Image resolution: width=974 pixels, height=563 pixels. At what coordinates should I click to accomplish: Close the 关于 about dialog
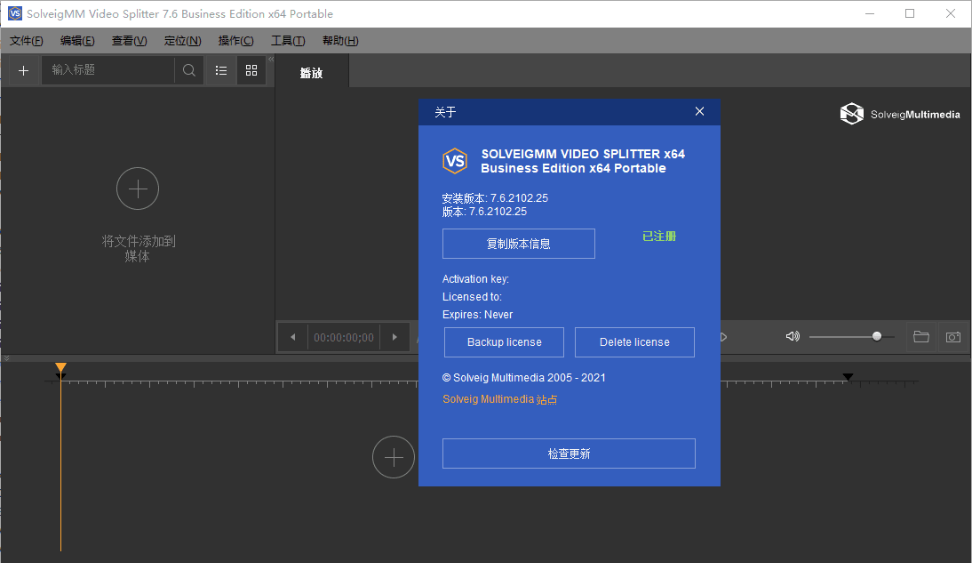click(x=699, y=112)
